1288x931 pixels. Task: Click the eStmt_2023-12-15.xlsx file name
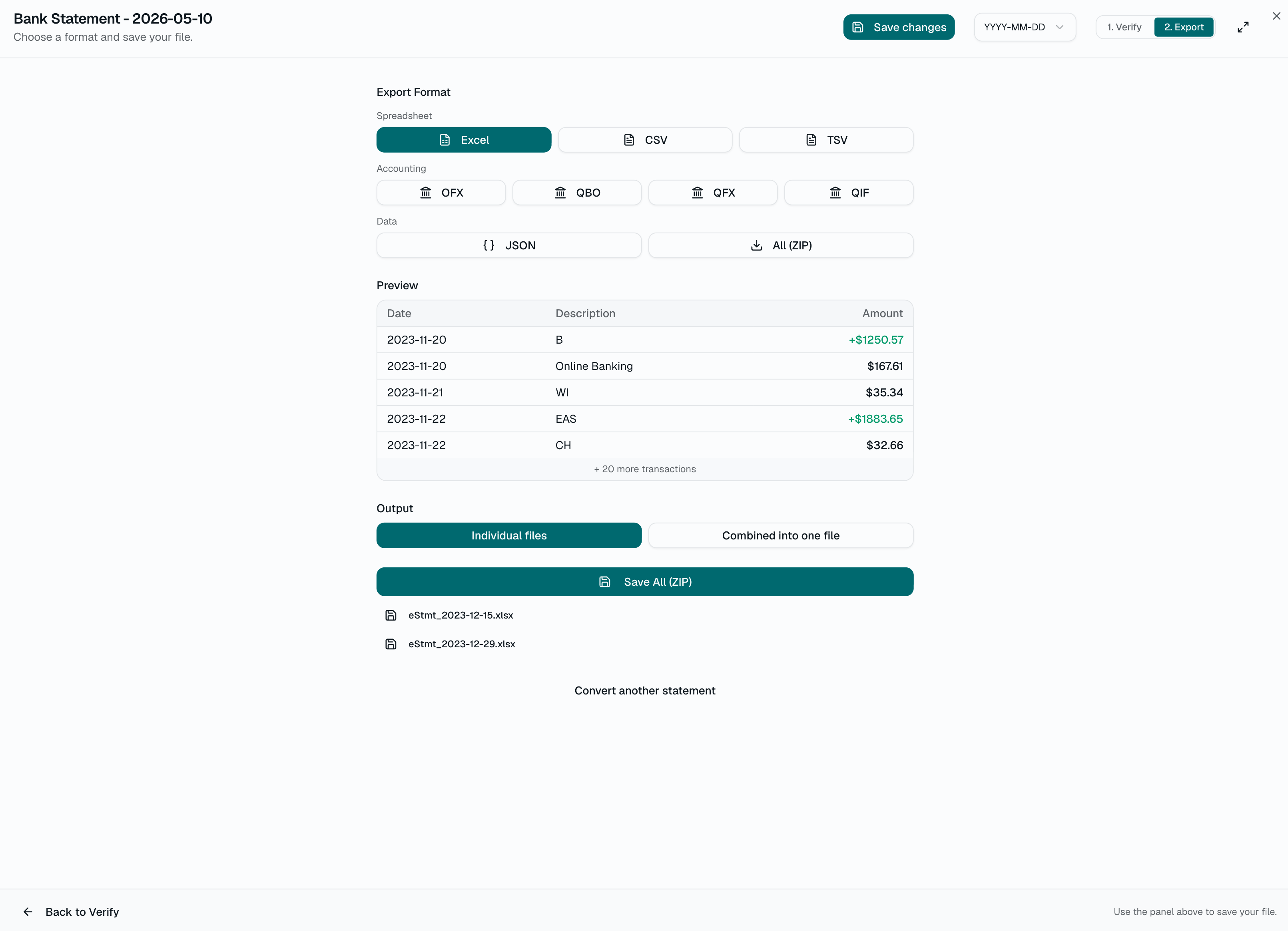click(461, 615)
